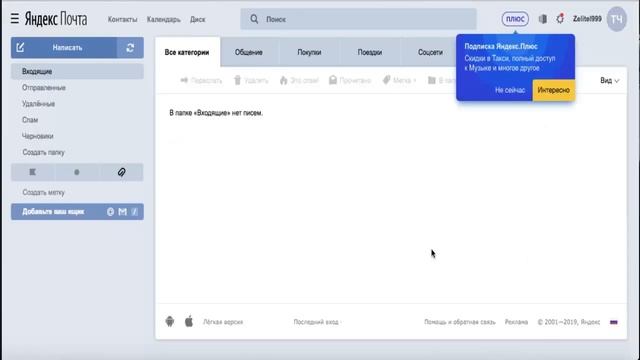
Task: Open Календарь link in header
Action: pos(164,19)
